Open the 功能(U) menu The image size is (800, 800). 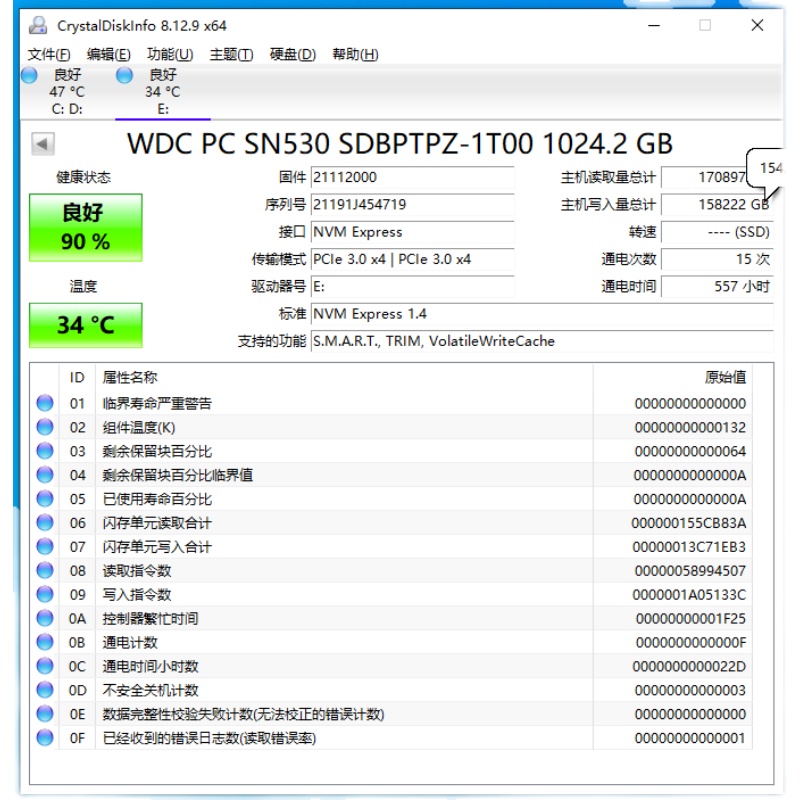(170, 54)
